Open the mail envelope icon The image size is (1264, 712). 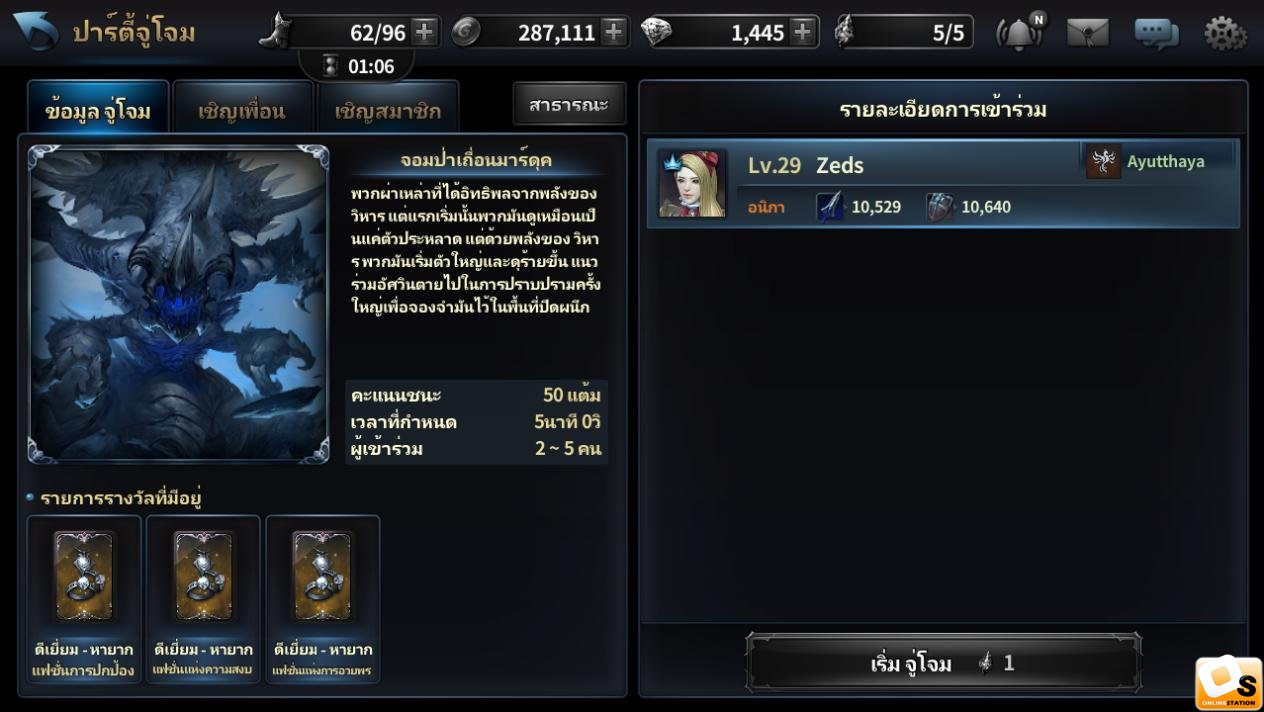click(x=1087, y=33)
